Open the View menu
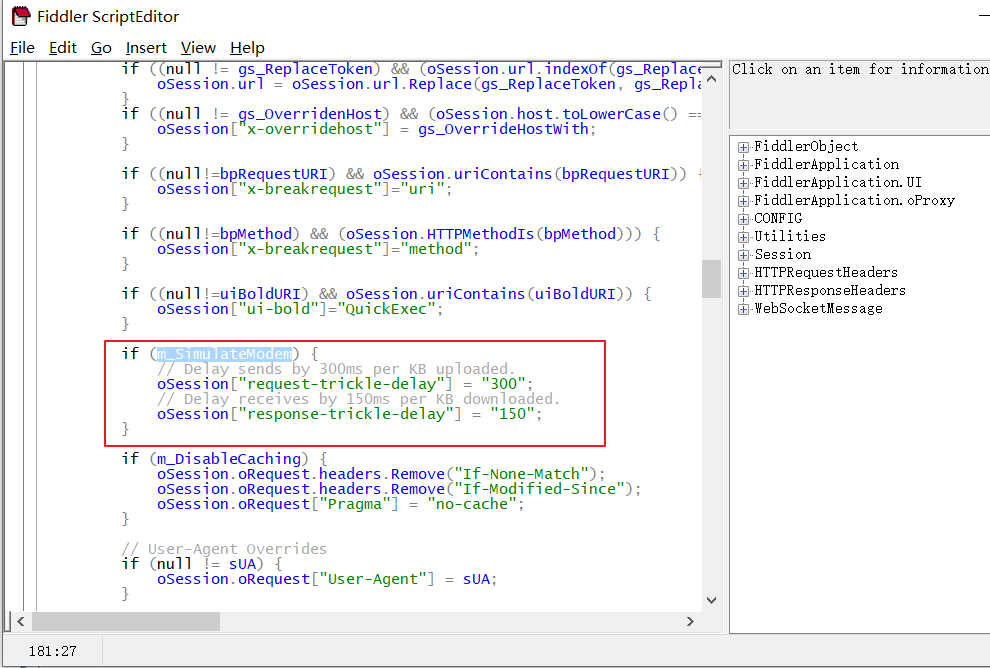 (x=198, y=48)
